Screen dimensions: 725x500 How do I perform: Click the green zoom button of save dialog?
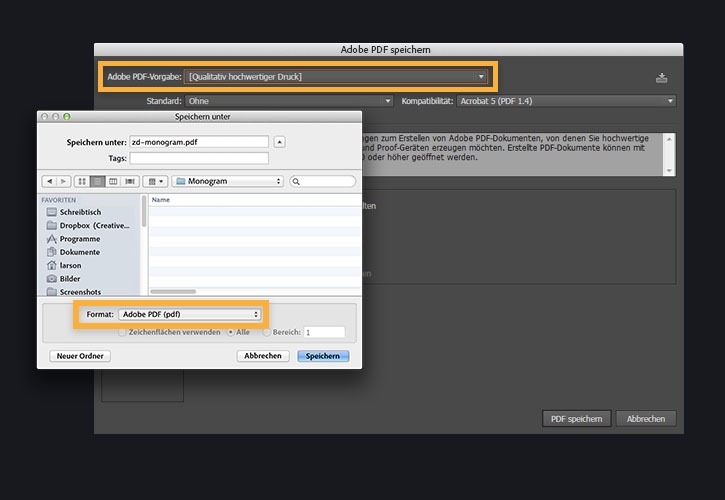[x=67, y=117]
